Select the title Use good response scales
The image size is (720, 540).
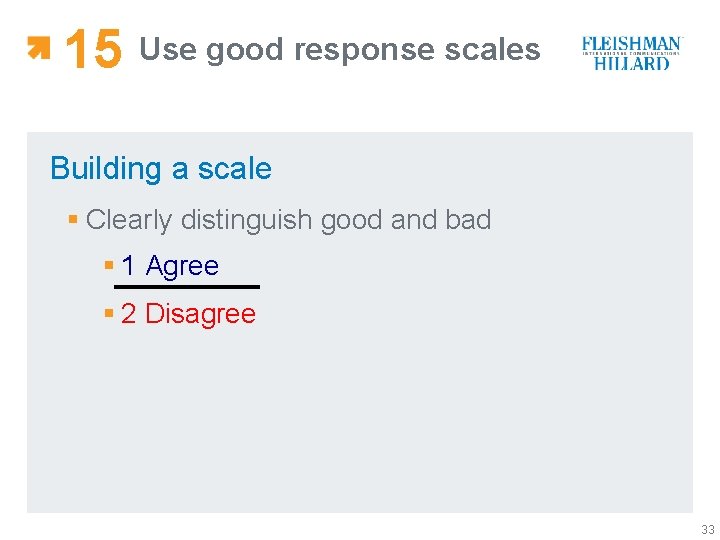pyautogui.click(x=339, y=49)
